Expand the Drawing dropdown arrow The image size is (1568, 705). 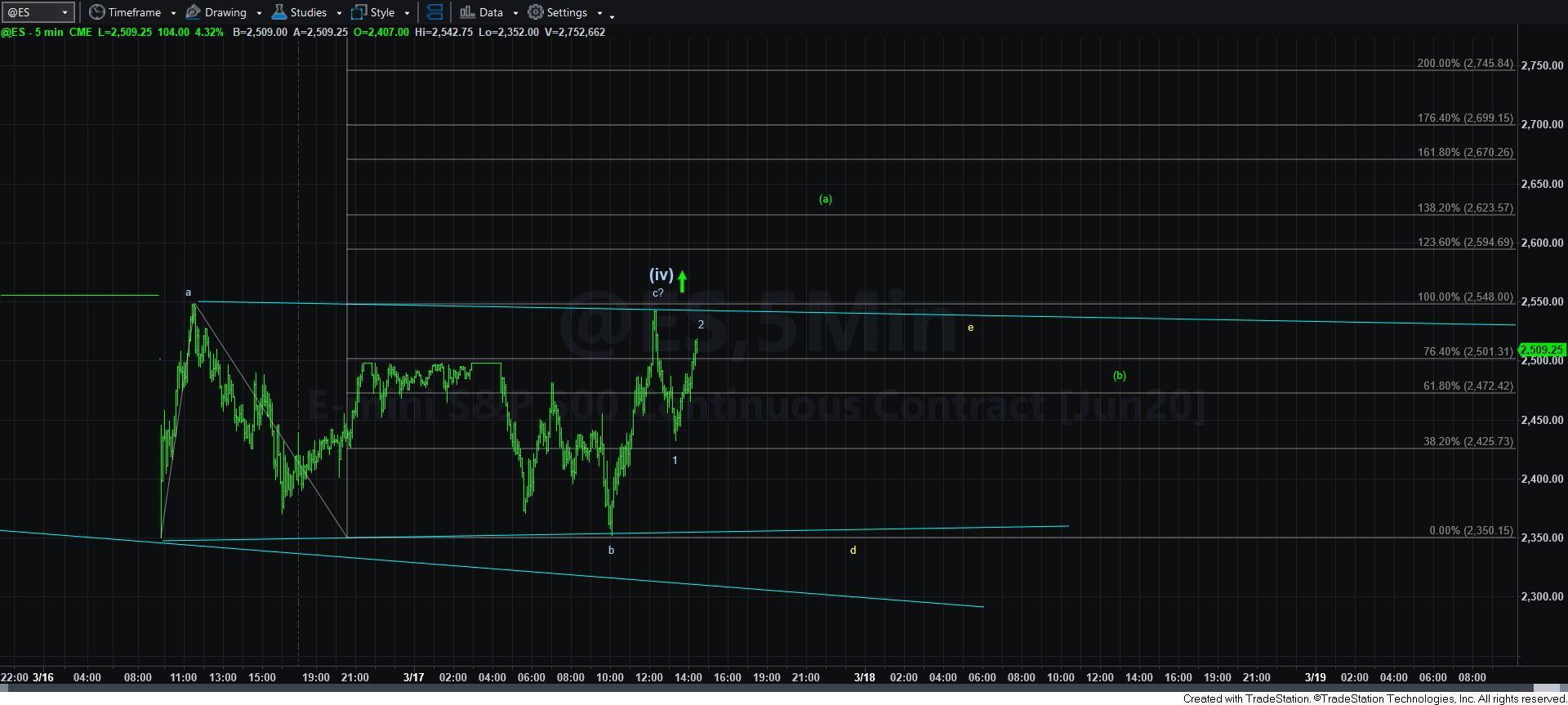(259, 13)
